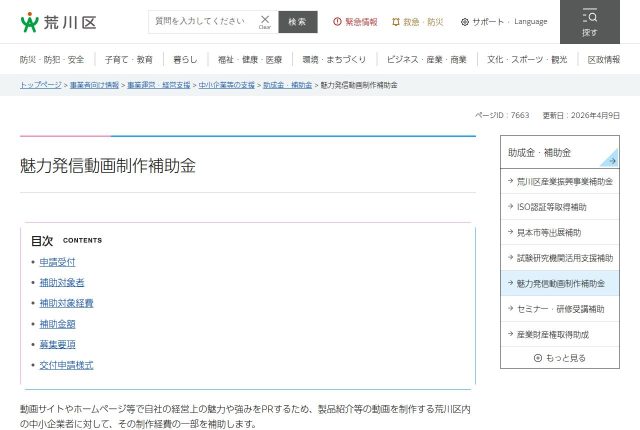Click page heading 魅力発信動画制作補助金
This screenshot has width=640, height=430.
point(108,166)
